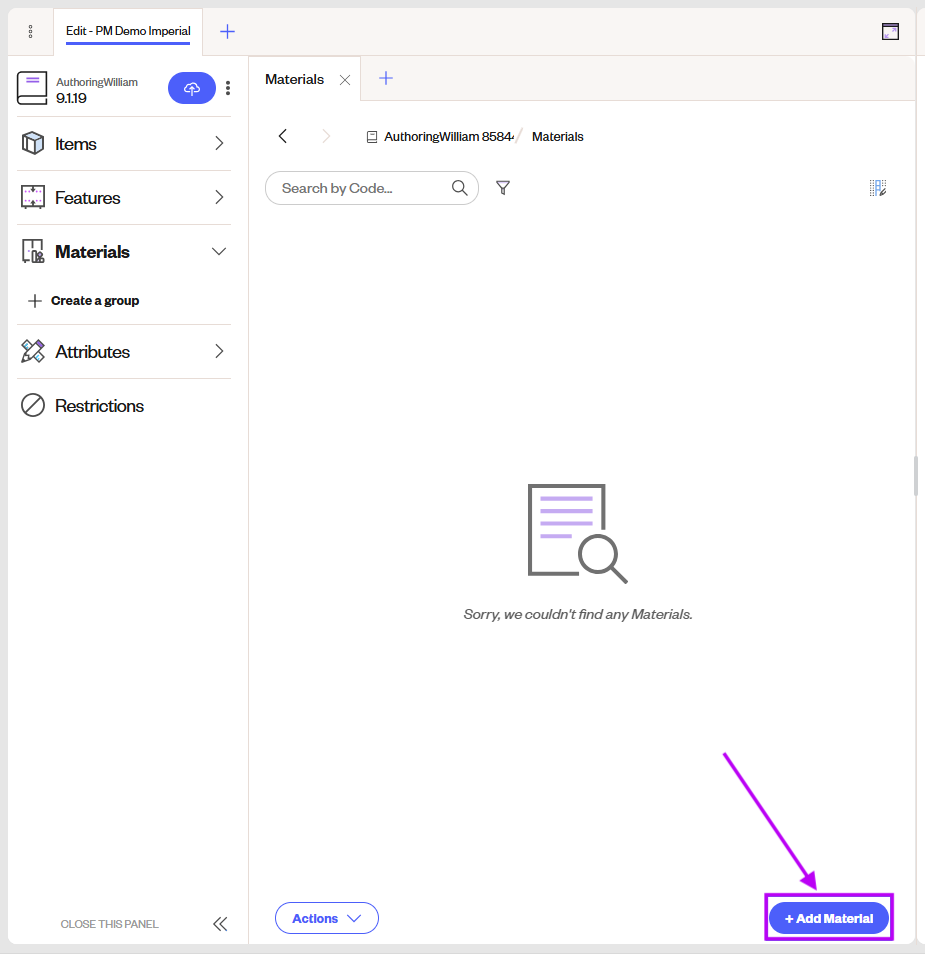Click the Features icon in sidebar
Screen dimensions: 925x954
tap(33, 197)
